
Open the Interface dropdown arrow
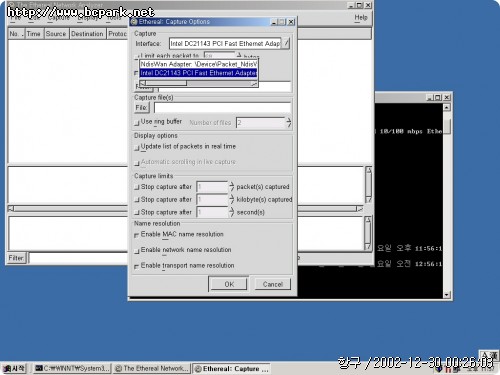tap(286, 43)
